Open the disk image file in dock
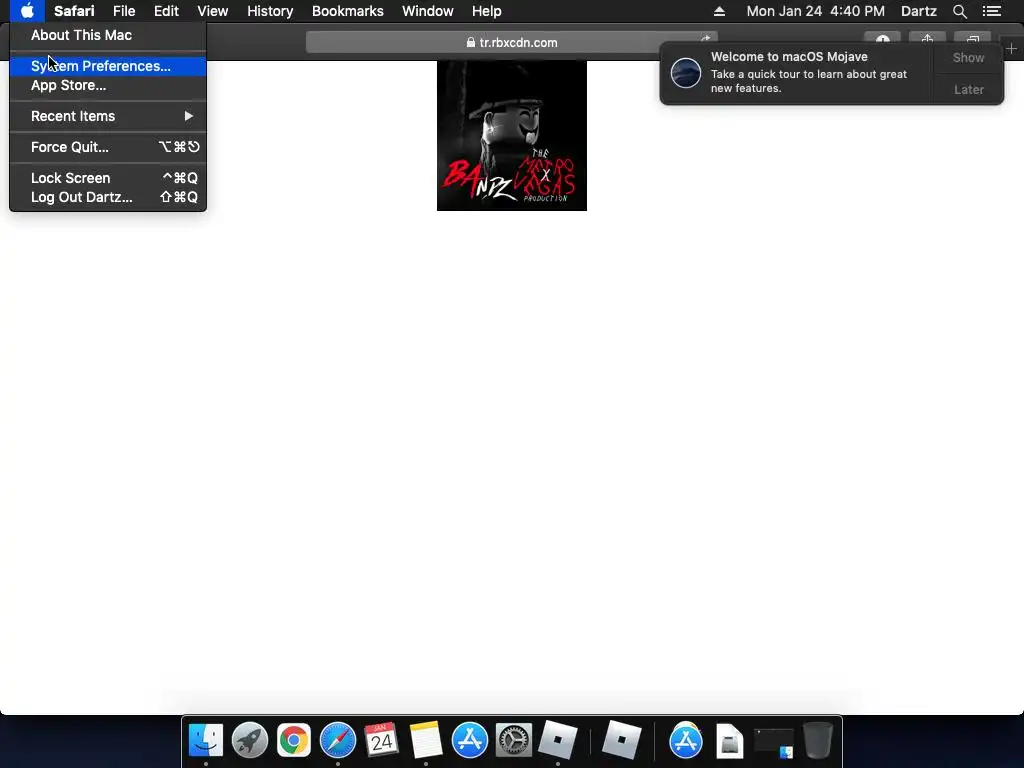1024x768 pixels. (729, 741)
